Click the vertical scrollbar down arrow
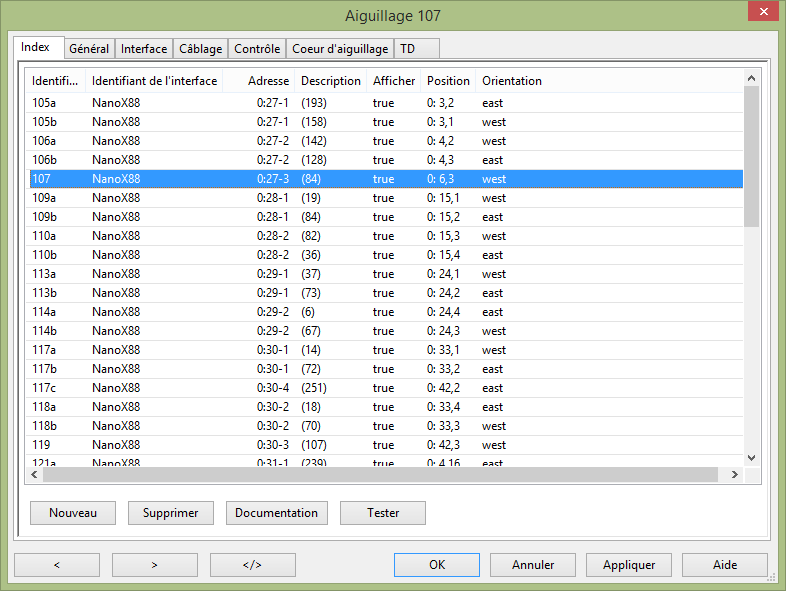Image resolution: width=786 pixels, height=591 pixels. tap(751, 458)
